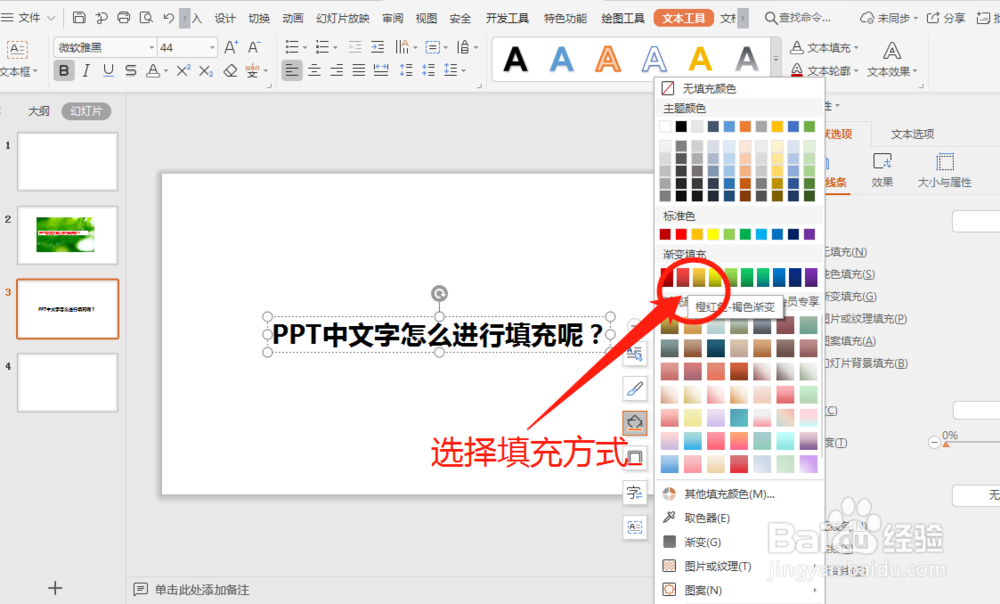Click the clear formatting eraser icon
The width and height of the screenshot is (1000, 604).
[x=230, y=71]
